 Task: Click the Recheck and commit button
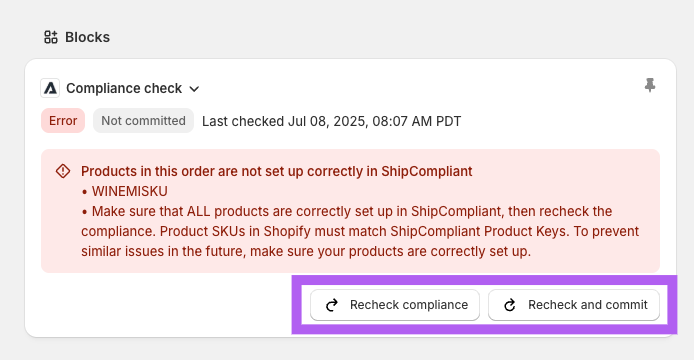pyautogui.click(x=574, y=305)
